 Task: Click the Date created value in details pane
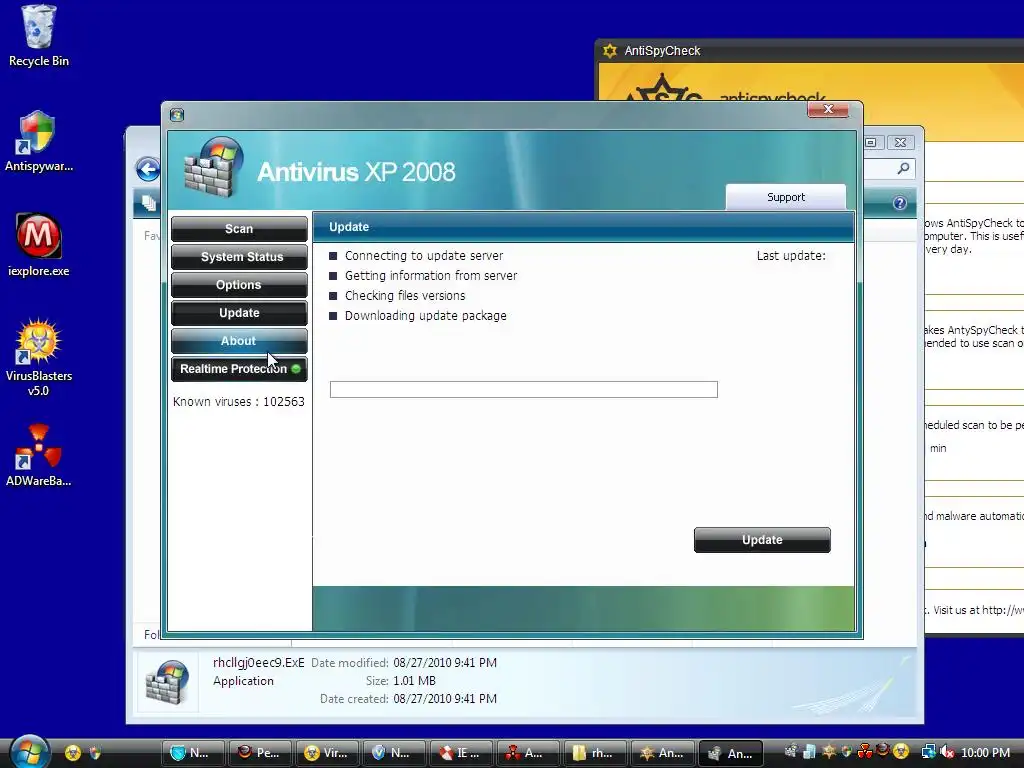point(445,699)
